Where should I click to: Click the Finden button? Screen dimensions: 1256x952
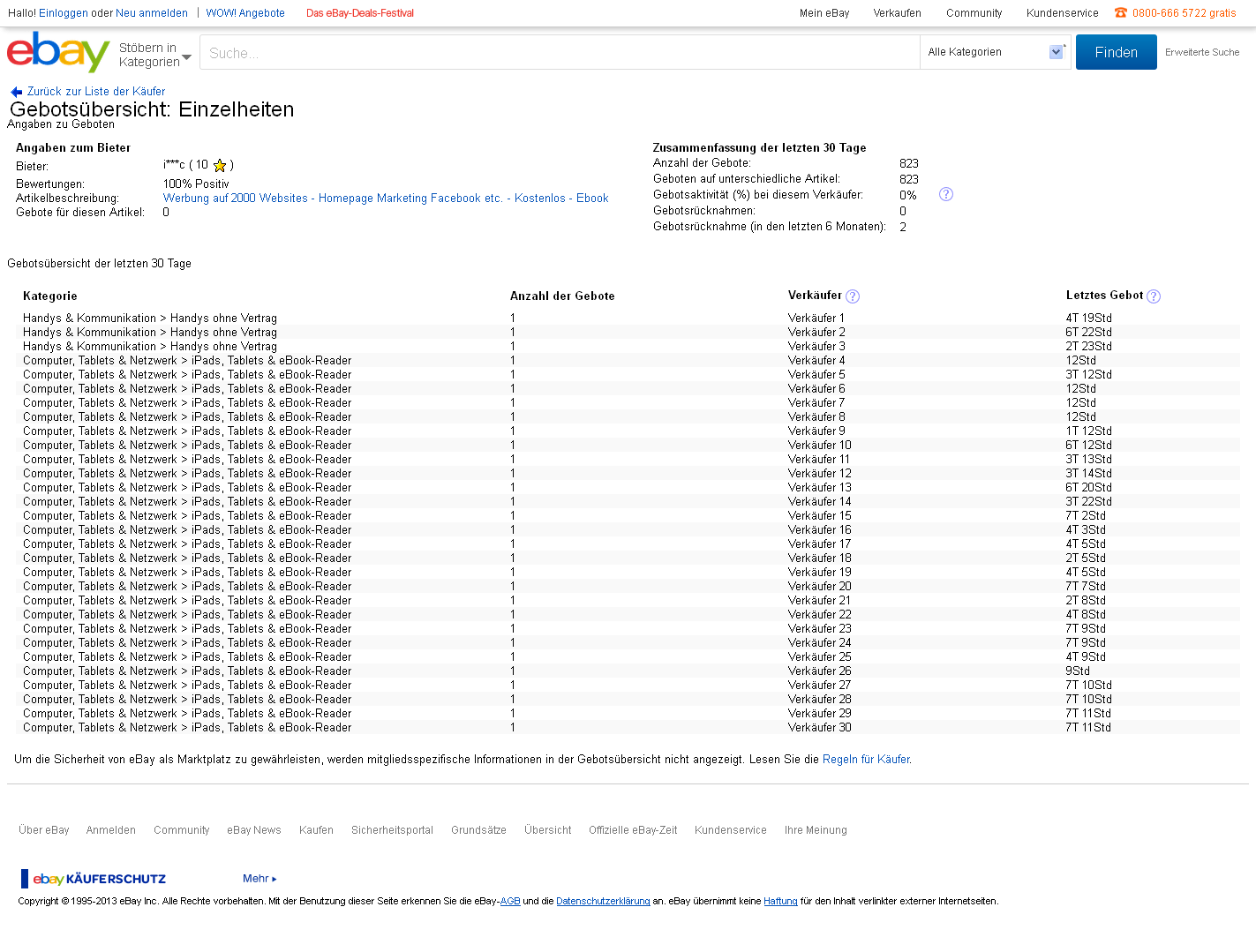[1116, 52]
